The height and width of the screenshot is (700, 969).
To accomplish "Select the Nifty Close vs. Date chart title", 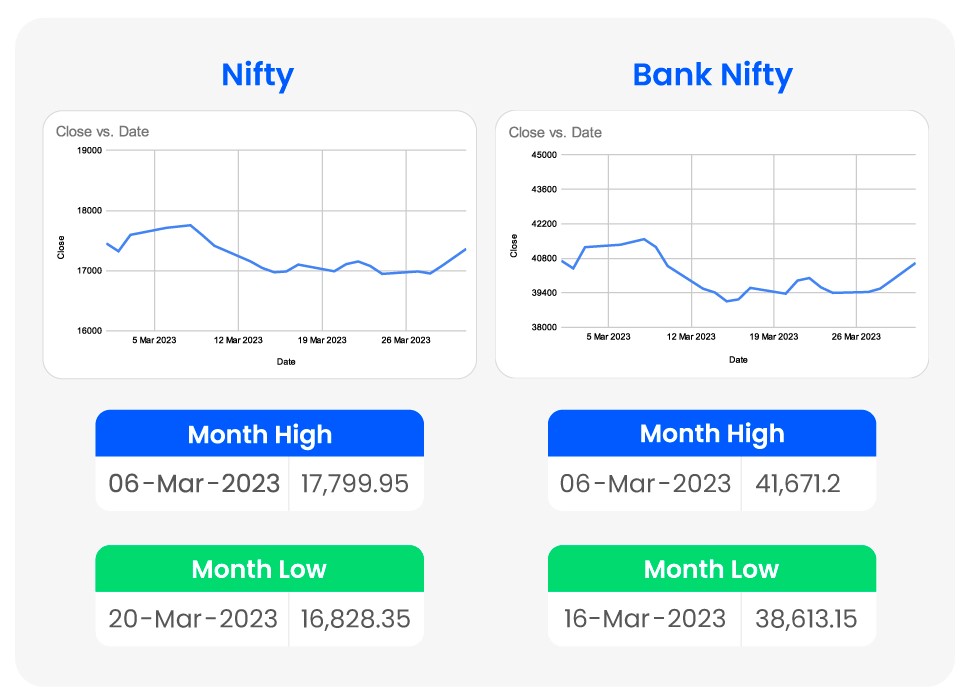I will 102,131.
